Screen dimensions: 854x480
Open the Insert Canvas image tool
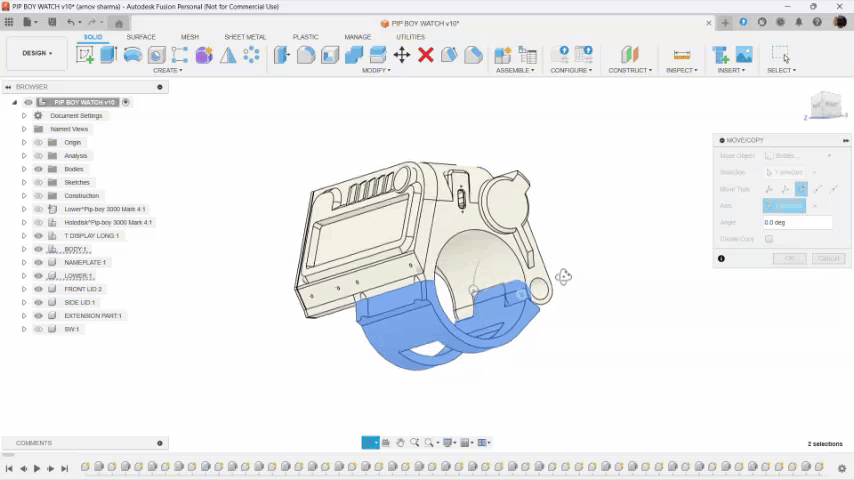(744, 54)
